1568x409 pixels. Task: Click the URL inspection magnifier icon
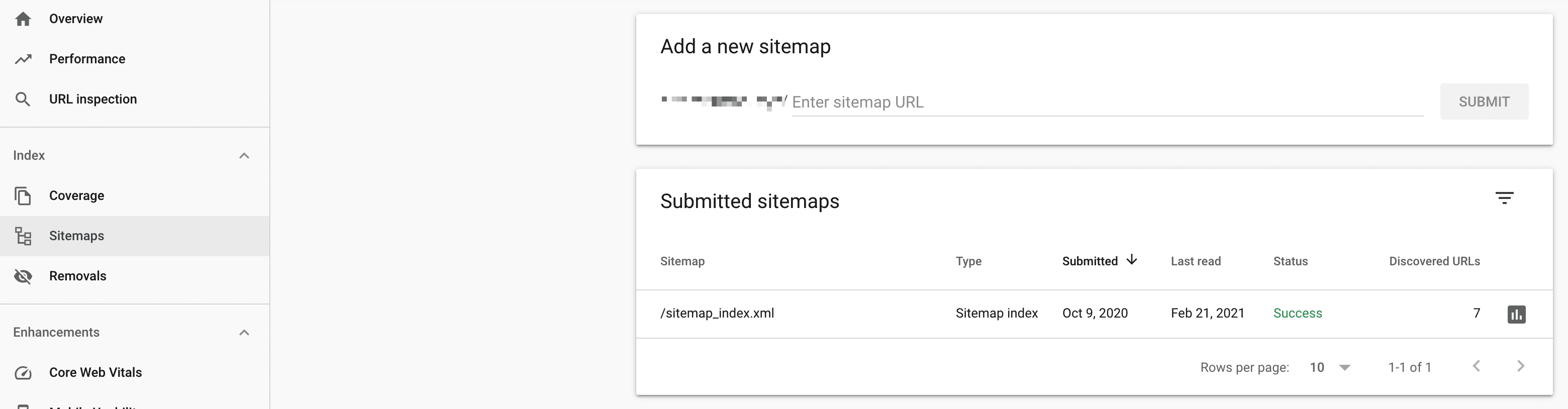point(23,99)
